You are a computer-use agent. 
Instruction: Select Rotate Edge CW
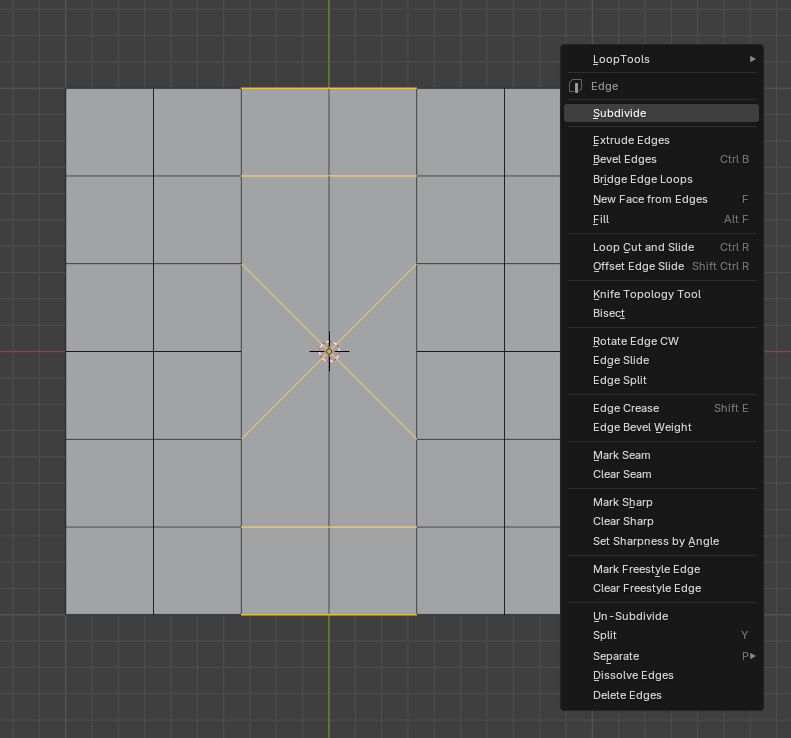[x=661, y=342]
